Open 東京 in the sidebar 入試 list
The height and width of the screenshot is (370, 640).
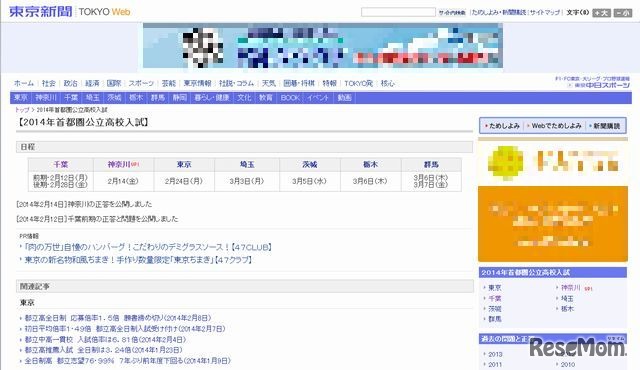tap(495, 288)
